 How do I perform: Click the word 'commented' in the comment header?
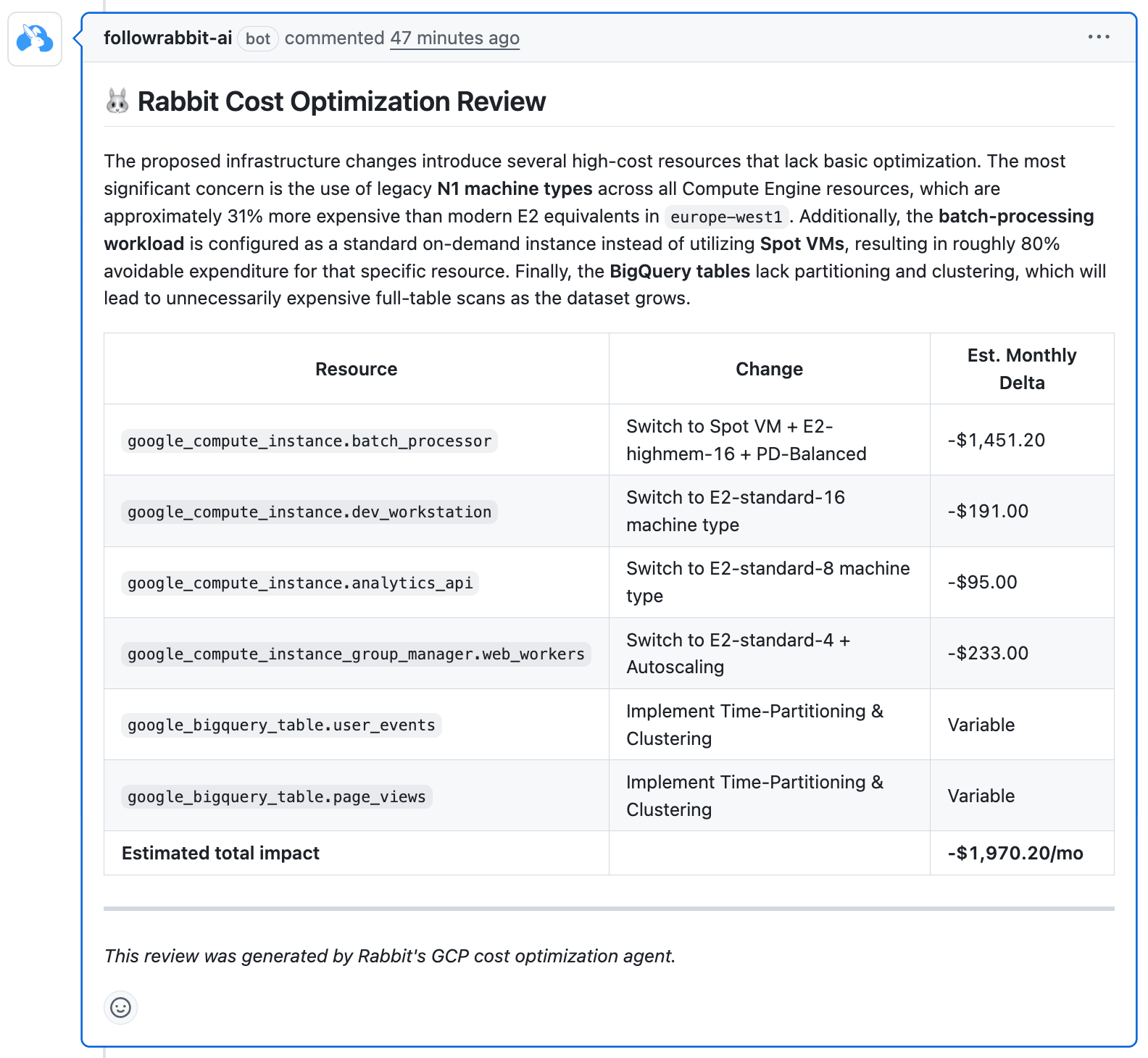[x=334, y=38]
